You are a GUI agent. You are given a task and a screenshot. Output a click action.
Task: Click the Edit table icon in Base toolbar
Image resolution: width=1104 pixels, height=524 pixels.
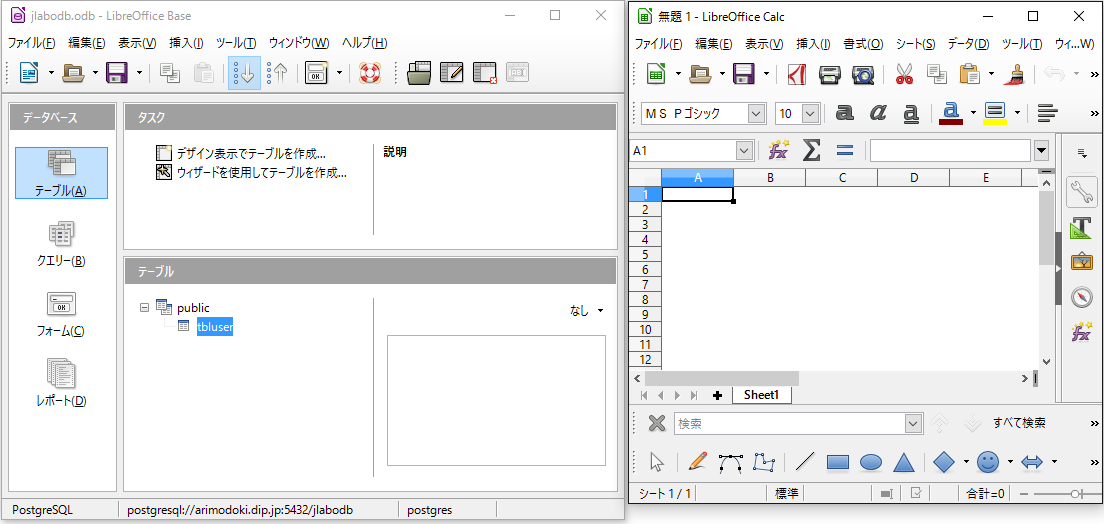coord(451,73)
